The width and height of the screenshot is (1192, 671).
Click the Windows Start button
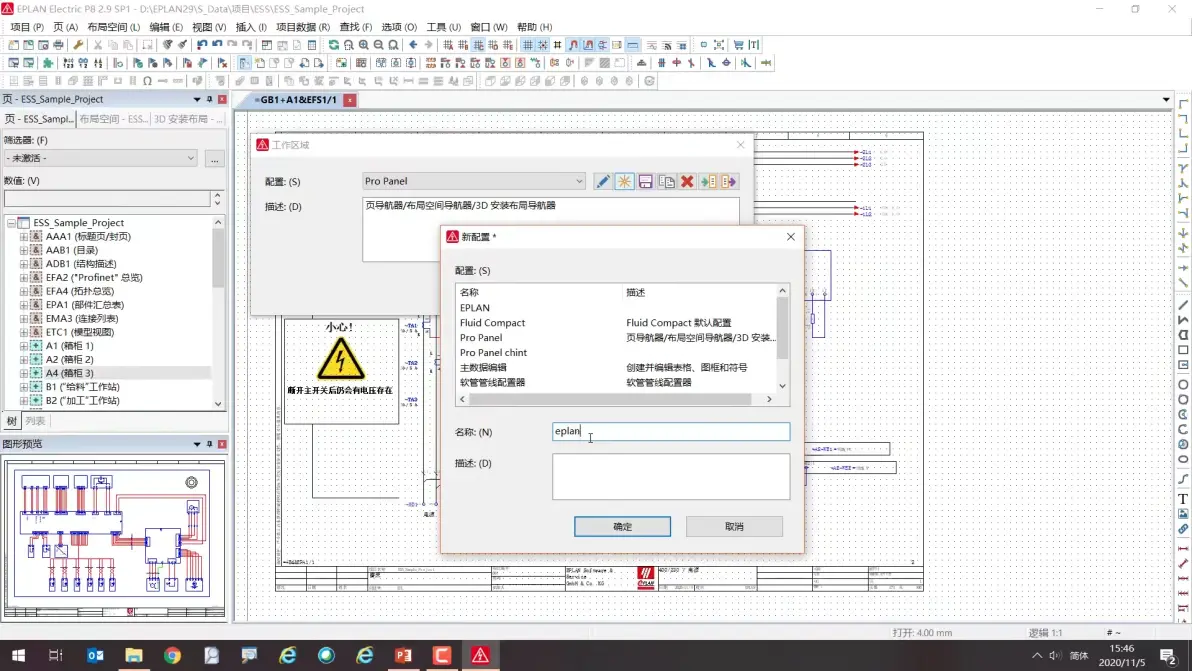pyautogui.click(x=18, y=655)
